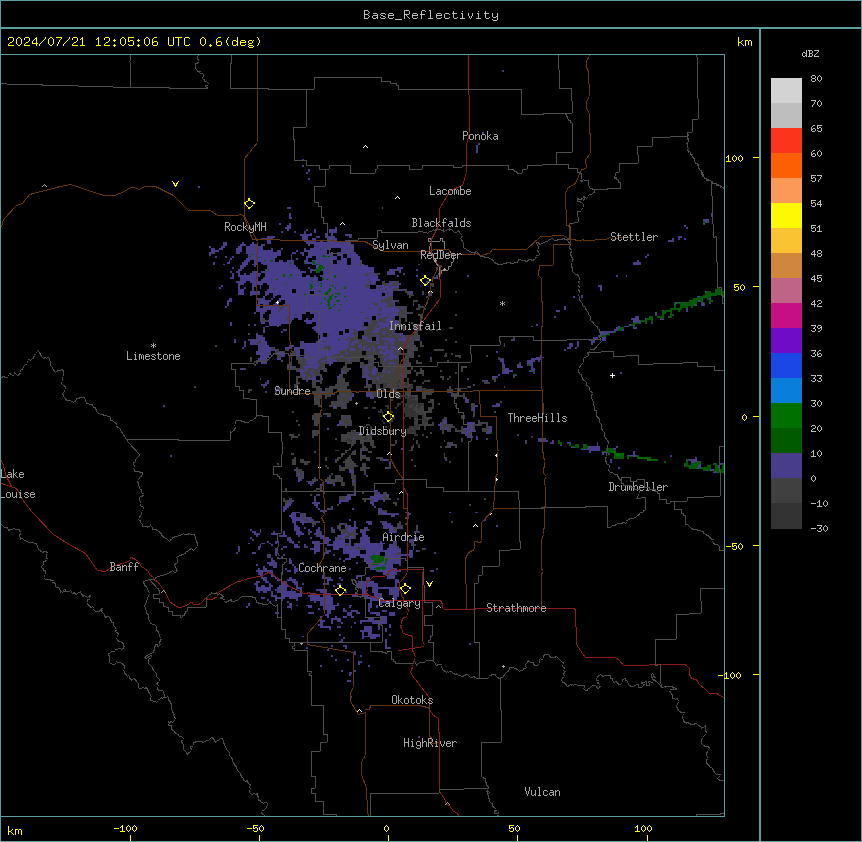Select the yellow diamond between Olds and Didsbury
The width and height of the screenshot is (862, 842).
(388, 417)
